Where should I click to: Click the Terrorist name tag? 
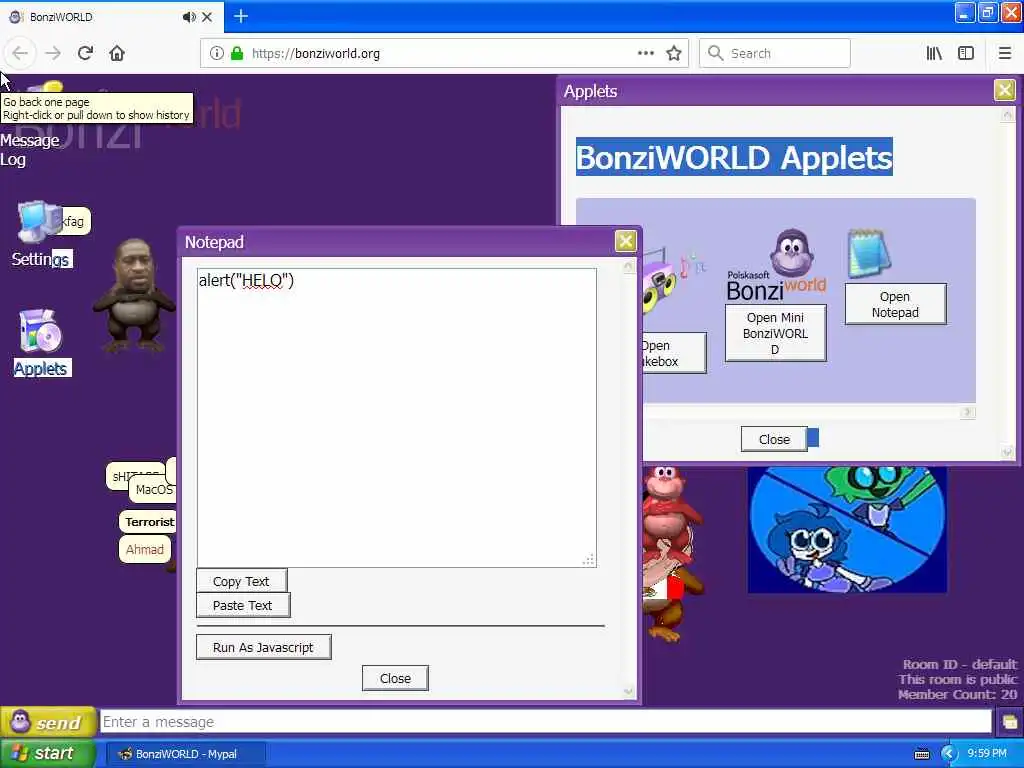click(148, 522)
